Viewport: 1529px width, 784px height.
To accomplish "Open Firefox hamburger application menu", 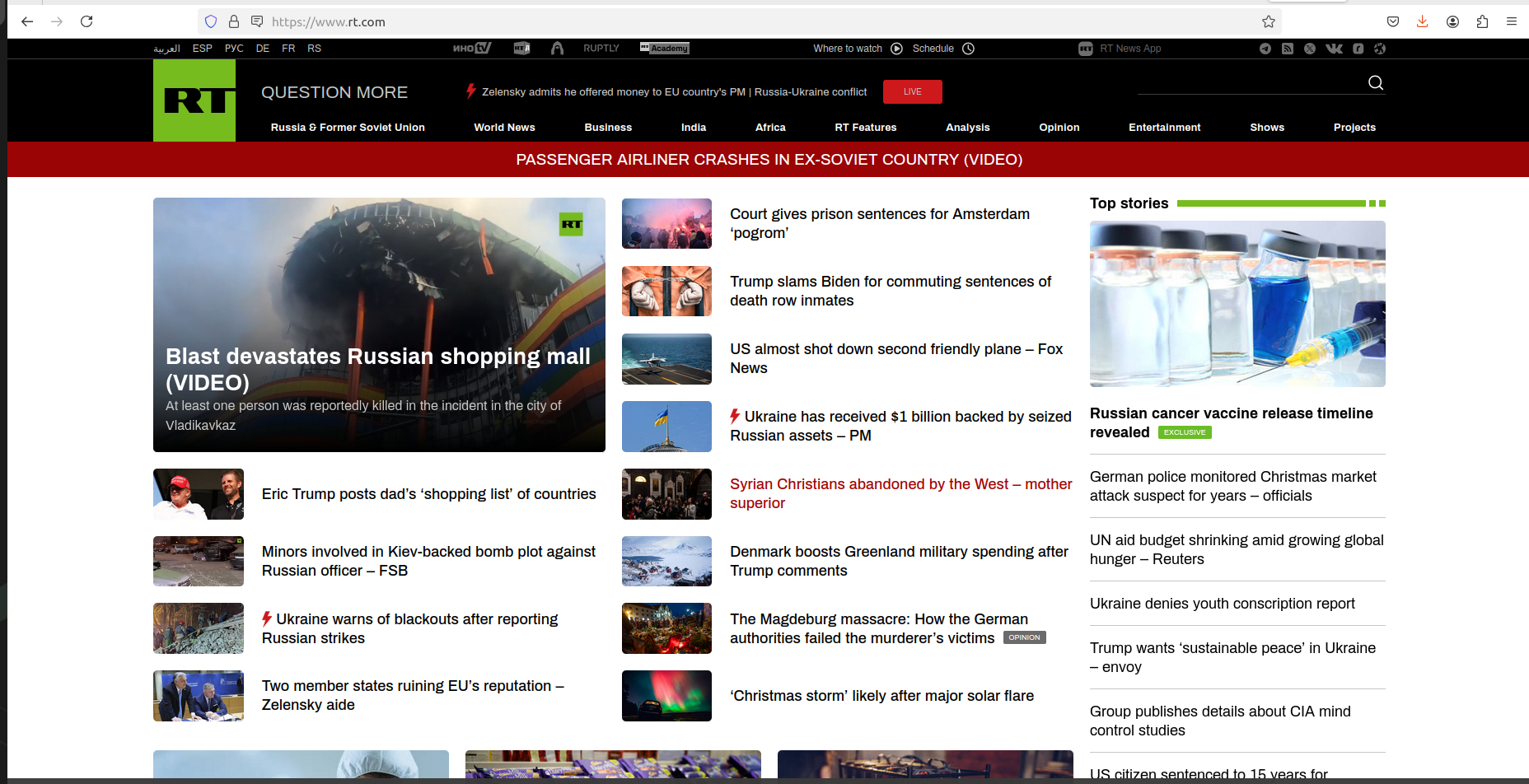I will (1511, 22).
